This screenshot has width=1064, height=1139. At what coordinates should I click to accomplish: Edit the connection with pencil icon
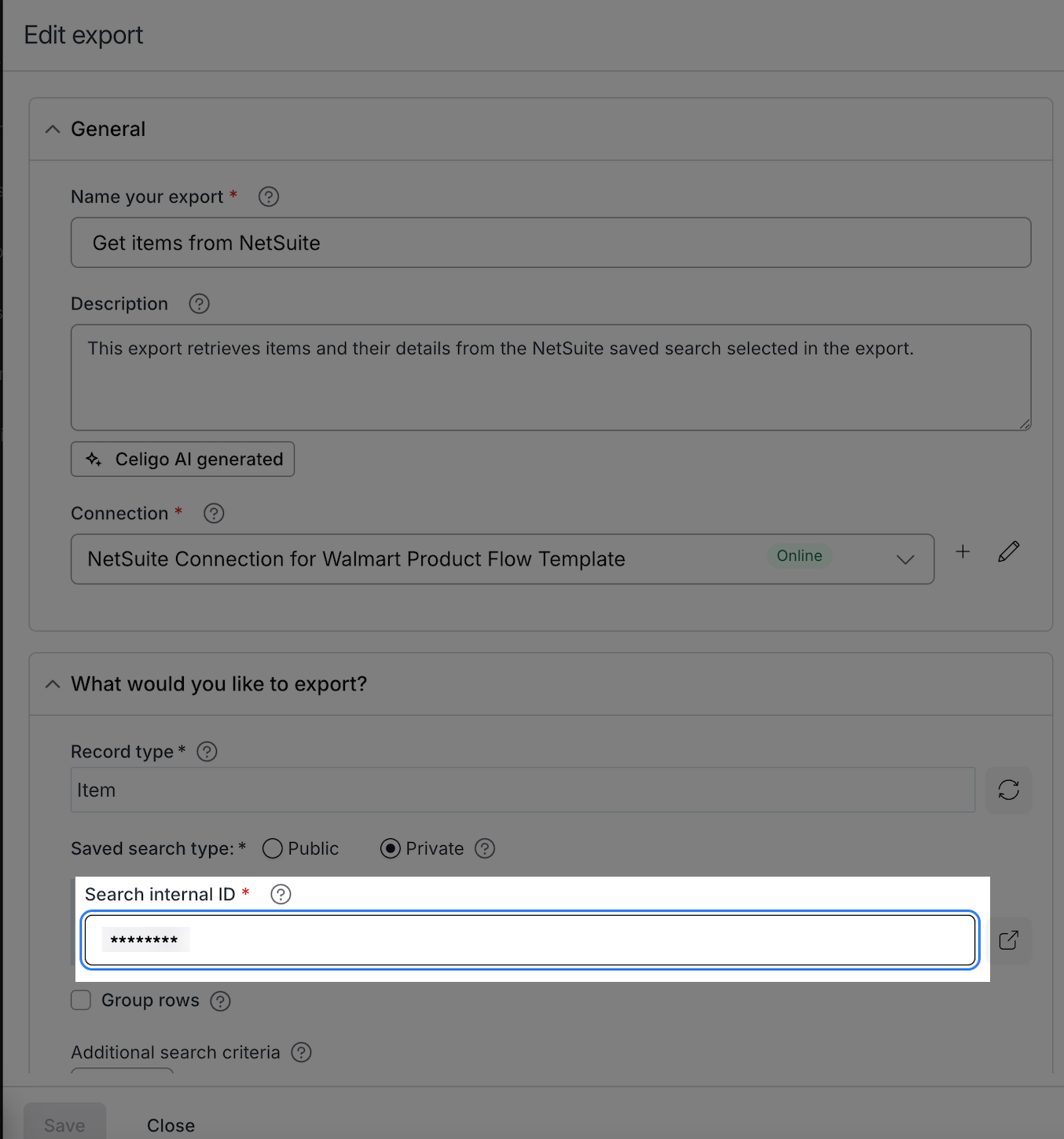(1009, 551)
